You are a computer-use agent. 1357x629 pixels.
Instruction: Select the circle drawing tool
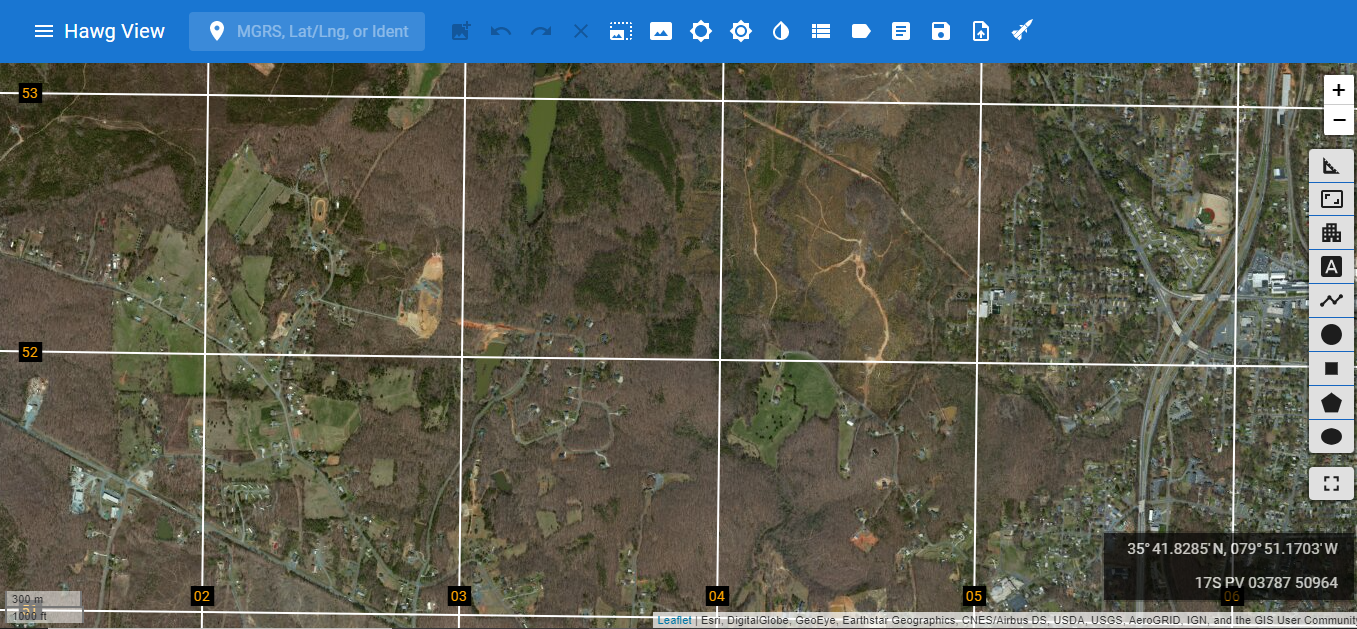[1331, 334]
